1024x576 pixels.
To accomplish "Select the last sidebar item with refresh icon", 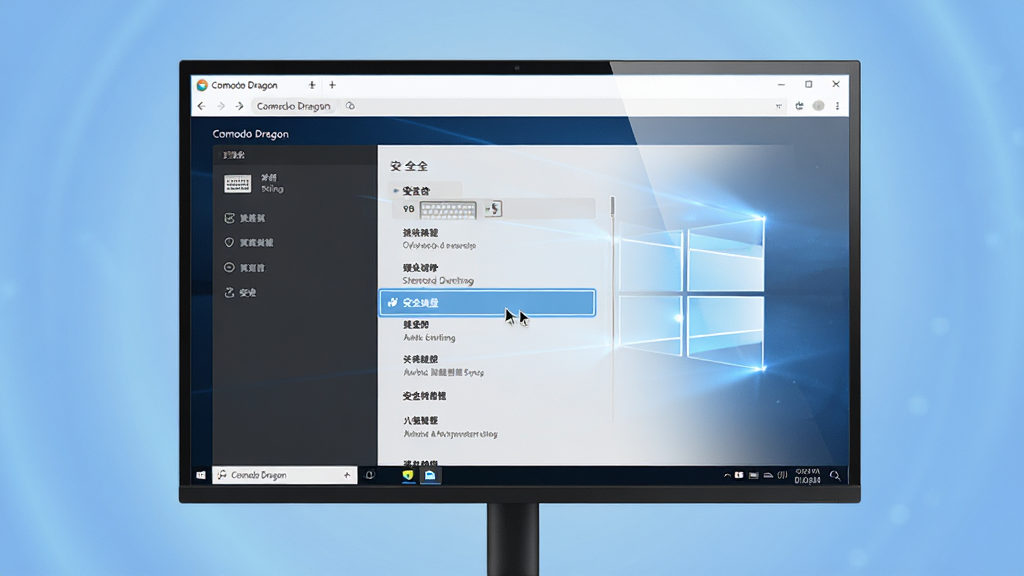I will [240, 293].
